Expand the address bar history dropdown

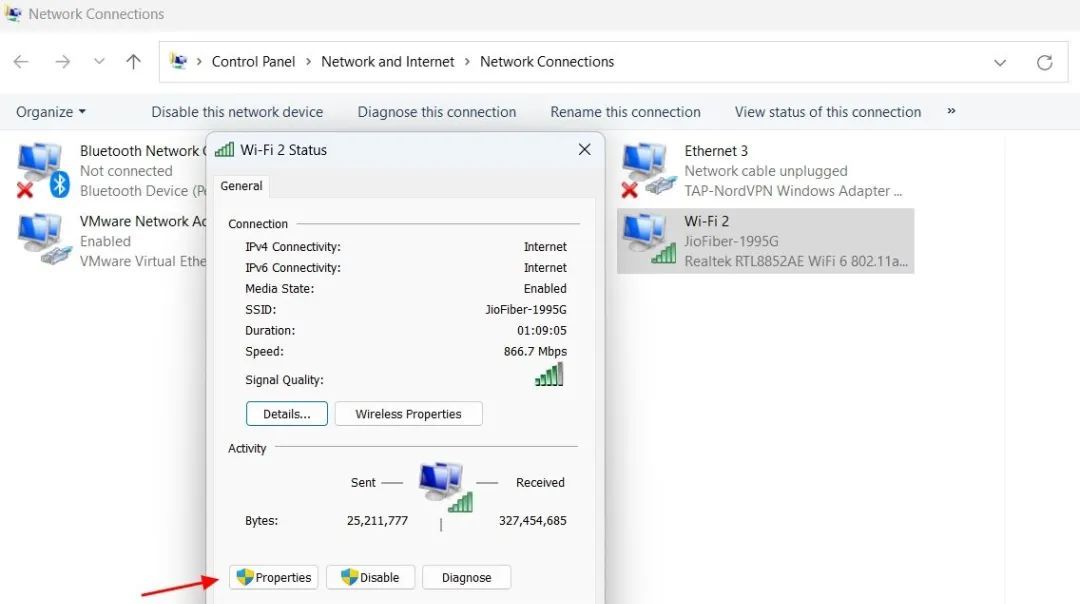point(1000,61)
